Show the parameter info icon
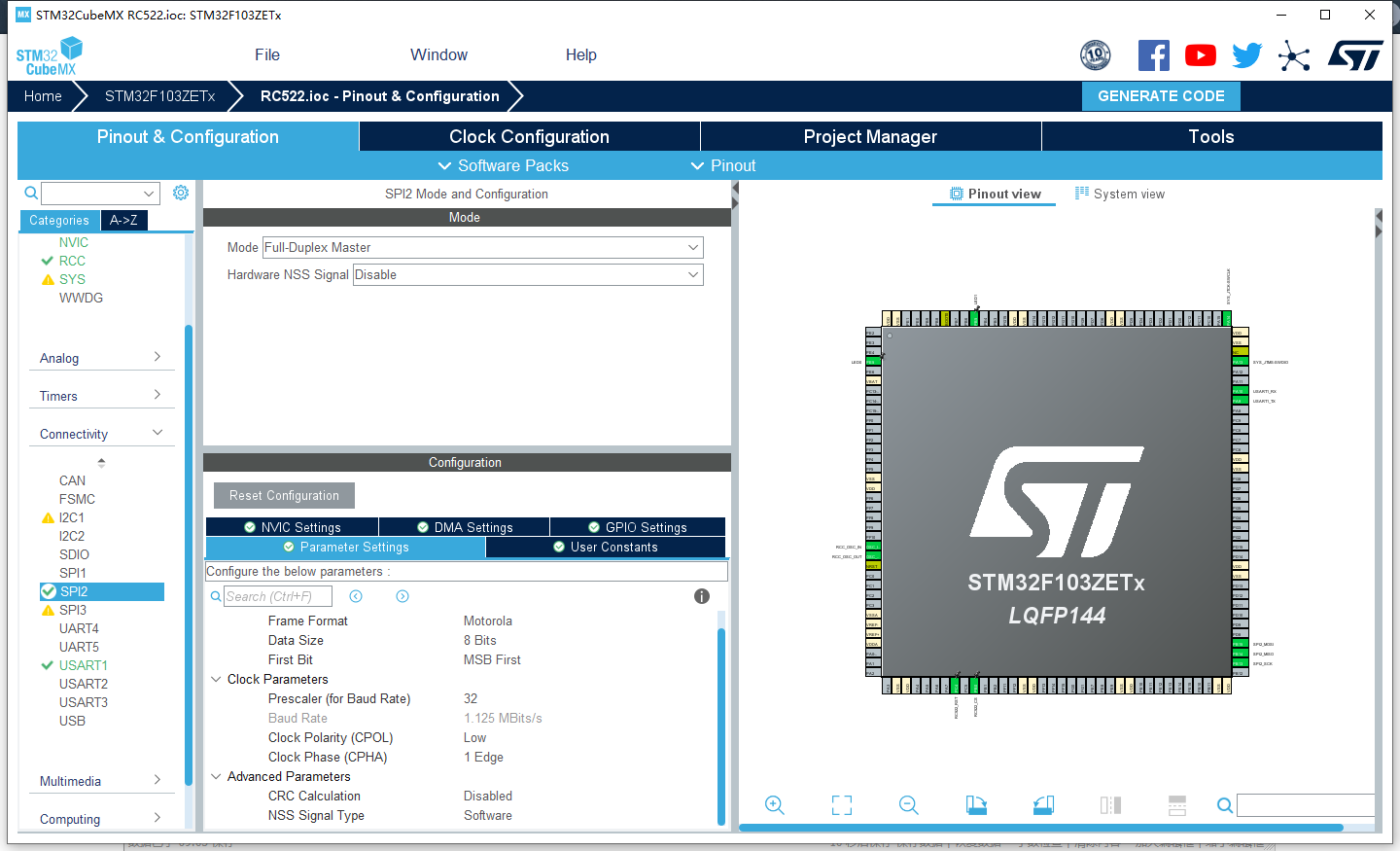Screen dimensions: 1400x851 (702, 596)
